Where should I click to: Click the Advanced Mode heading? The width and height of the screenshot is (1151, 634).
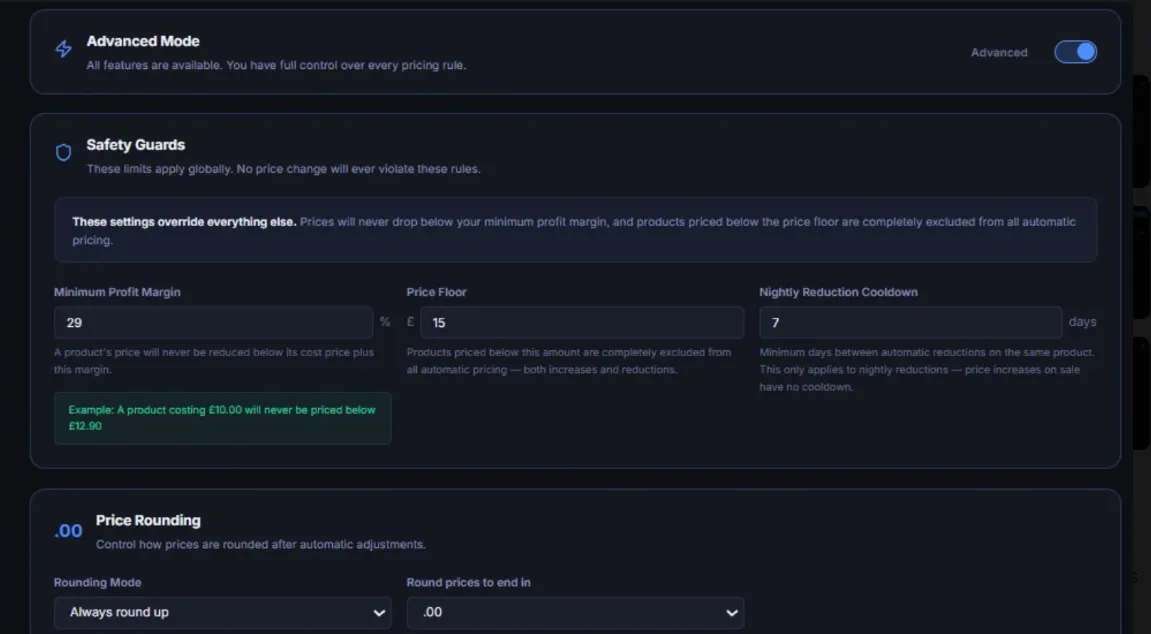[x=143, y=41]
